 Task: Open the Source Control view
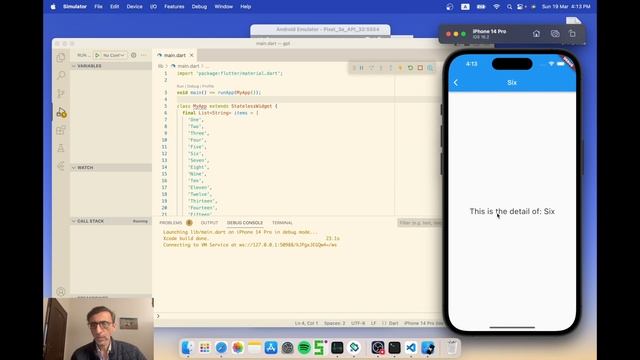pos(61,93)
